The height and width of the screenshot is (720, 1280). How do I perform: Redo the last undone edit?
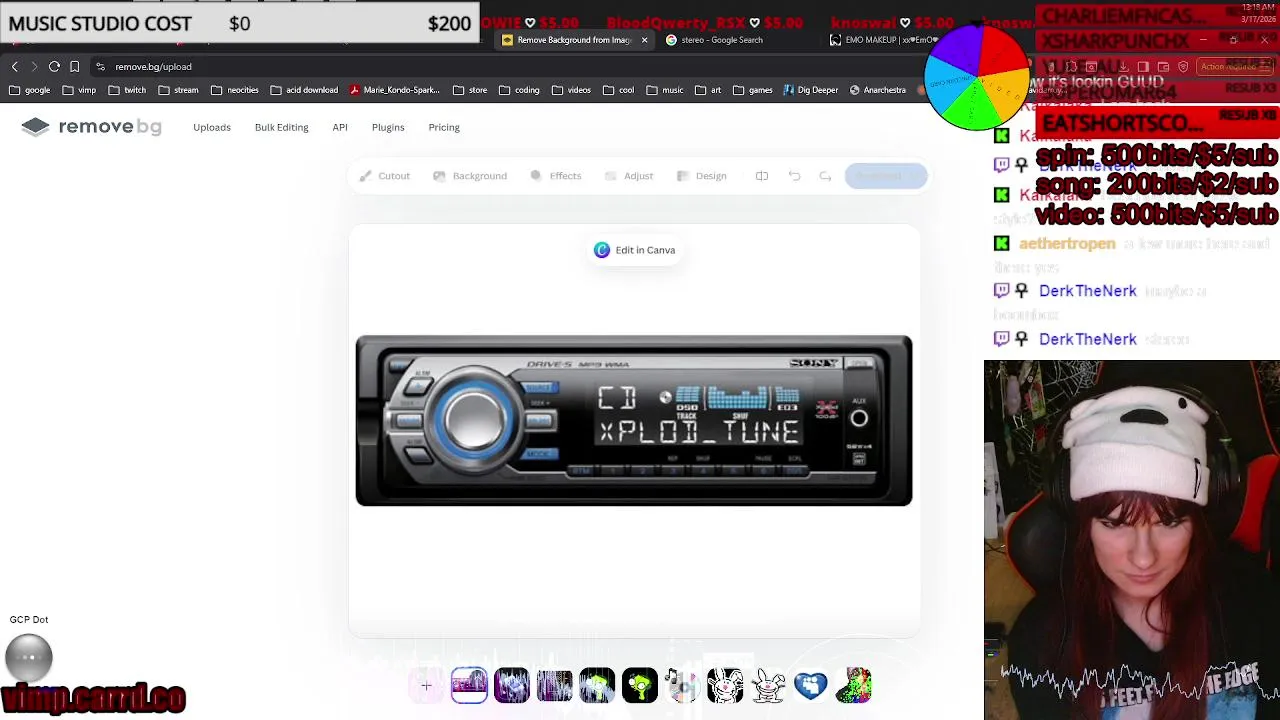point(825,176)
